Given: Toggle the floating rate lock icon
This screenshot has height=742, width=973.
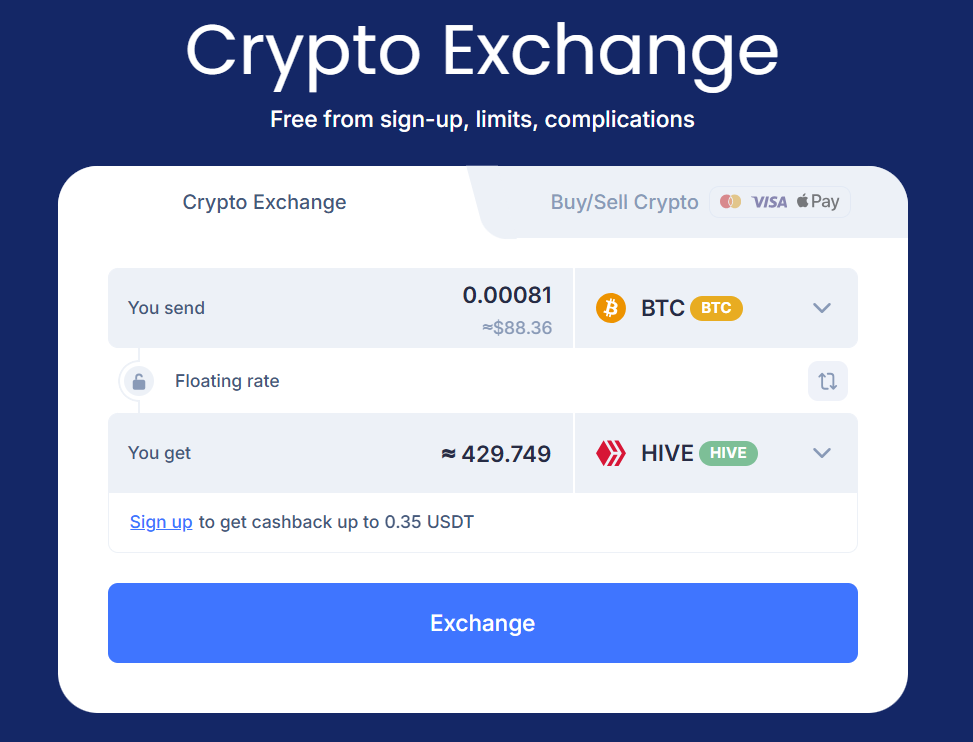Looking at the screenshot, I should coord(139,381).
